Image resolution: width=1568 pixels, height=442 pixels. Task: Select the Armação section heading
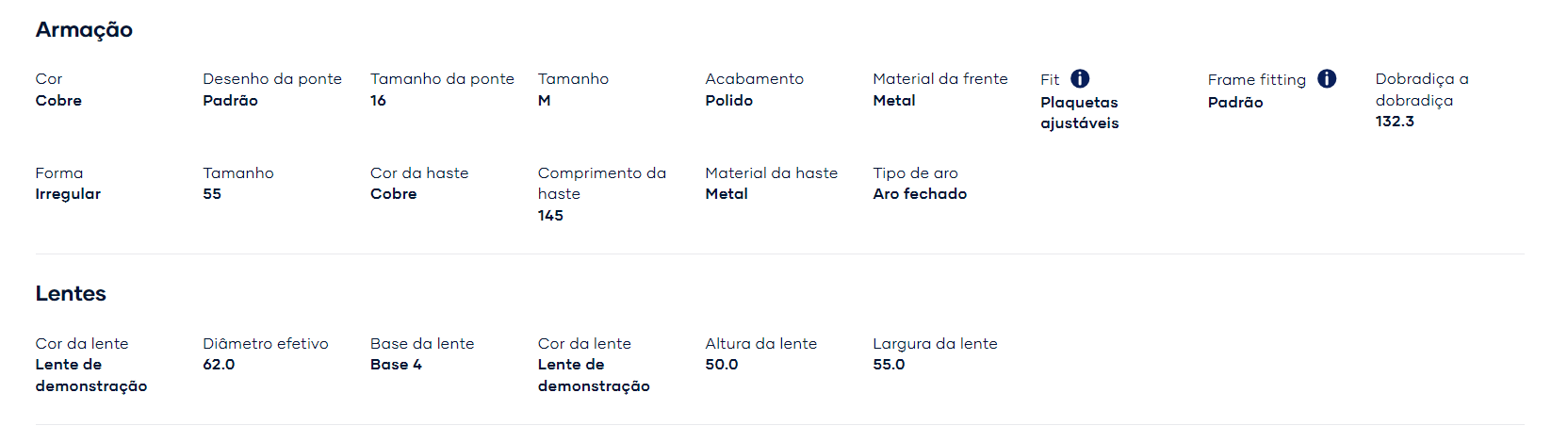[x=84, y=30]
